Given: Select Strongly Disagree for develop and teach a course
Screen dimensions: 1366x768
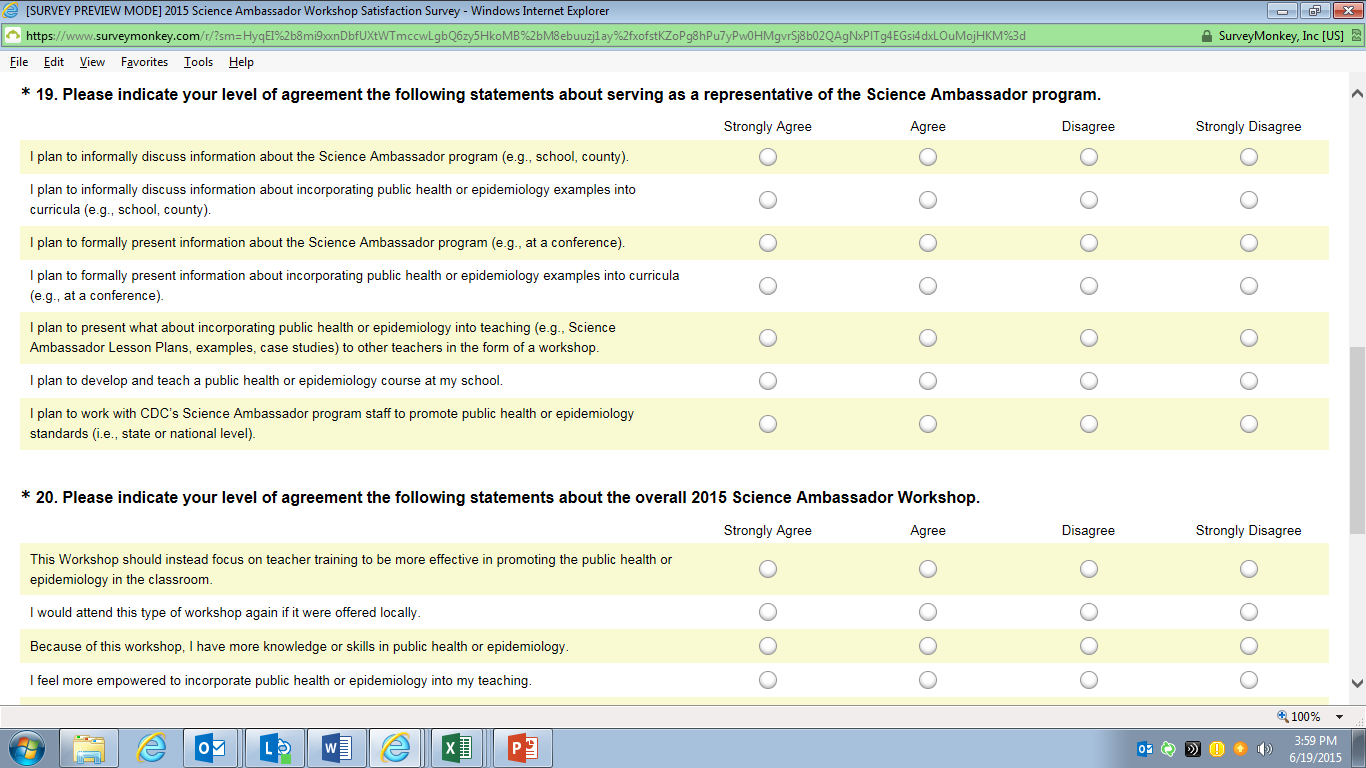Looking at the screenshot, I should pos(1249,381).
